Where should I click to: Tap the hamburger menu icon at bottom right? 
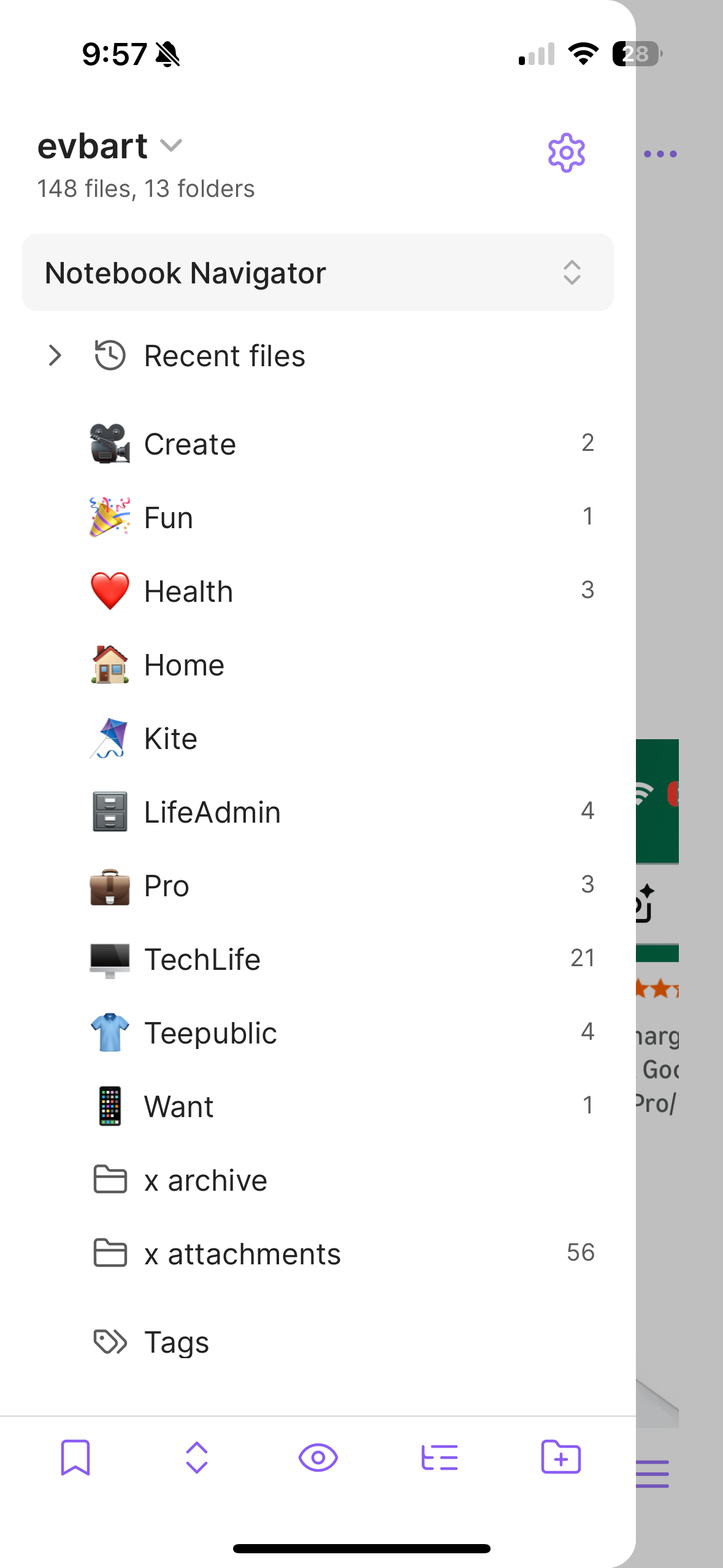(x=652, y=1474)
